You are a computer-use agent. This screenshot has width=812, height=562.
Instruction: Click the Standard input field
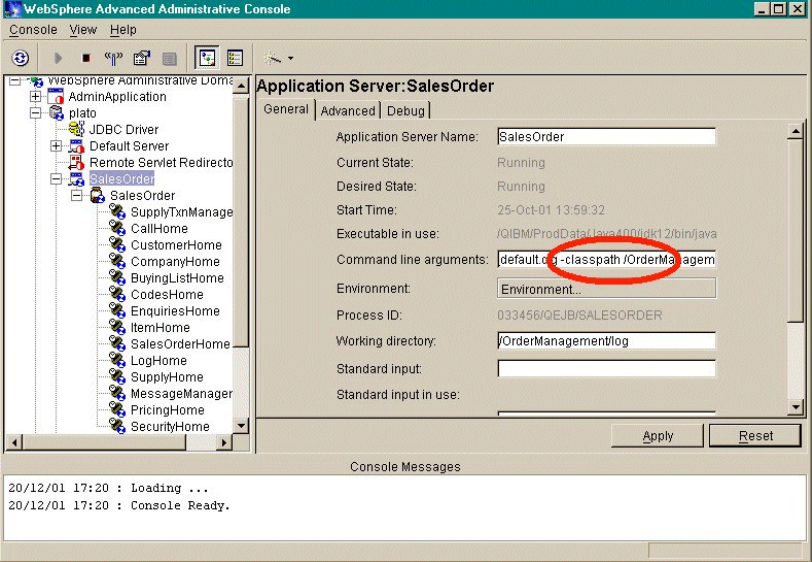click(x=606, y=368)
